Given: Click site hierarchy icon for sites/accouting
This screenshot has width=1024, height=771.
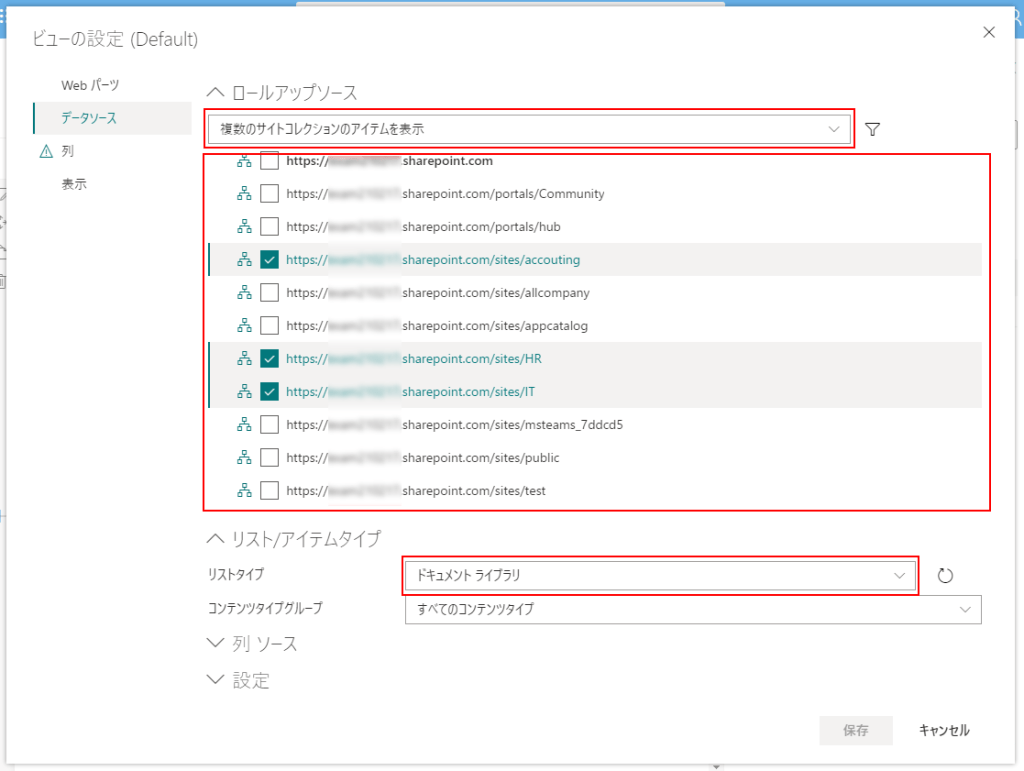Looking at the screenshot, I should point(244,259).
